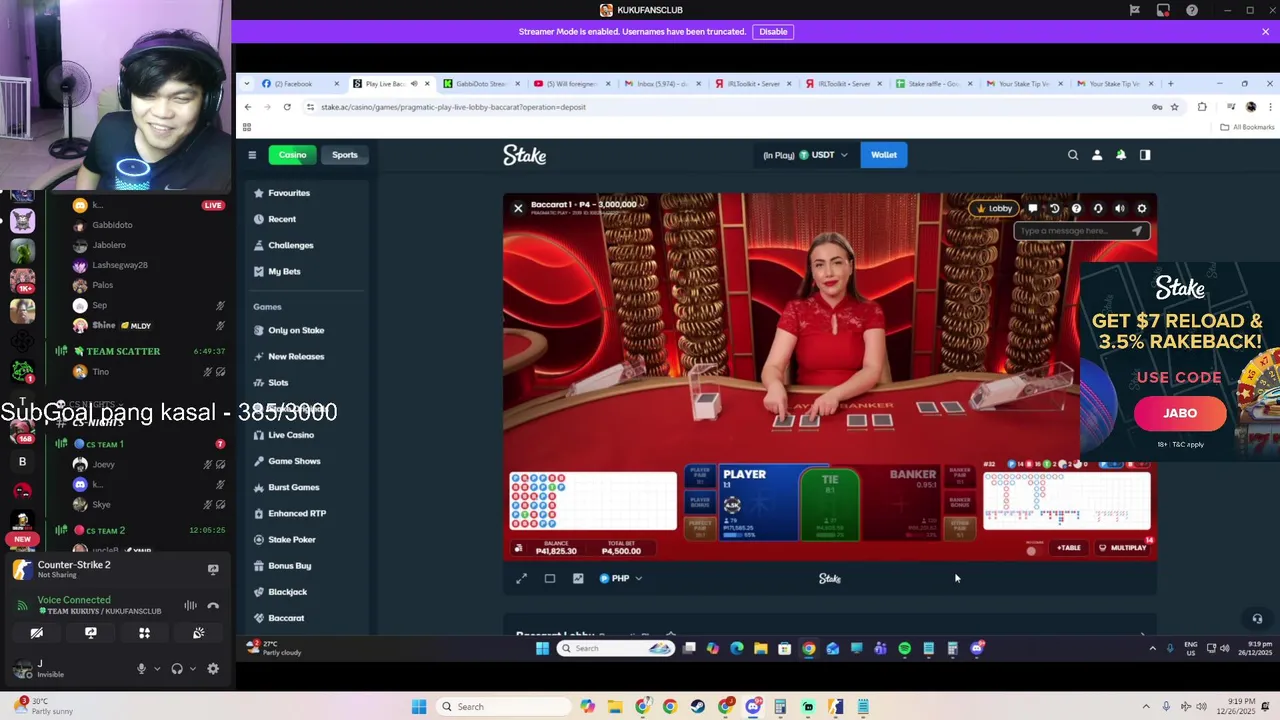Toggle the game chat bubble icon

pyautogui.click(x=1033, y=208)
